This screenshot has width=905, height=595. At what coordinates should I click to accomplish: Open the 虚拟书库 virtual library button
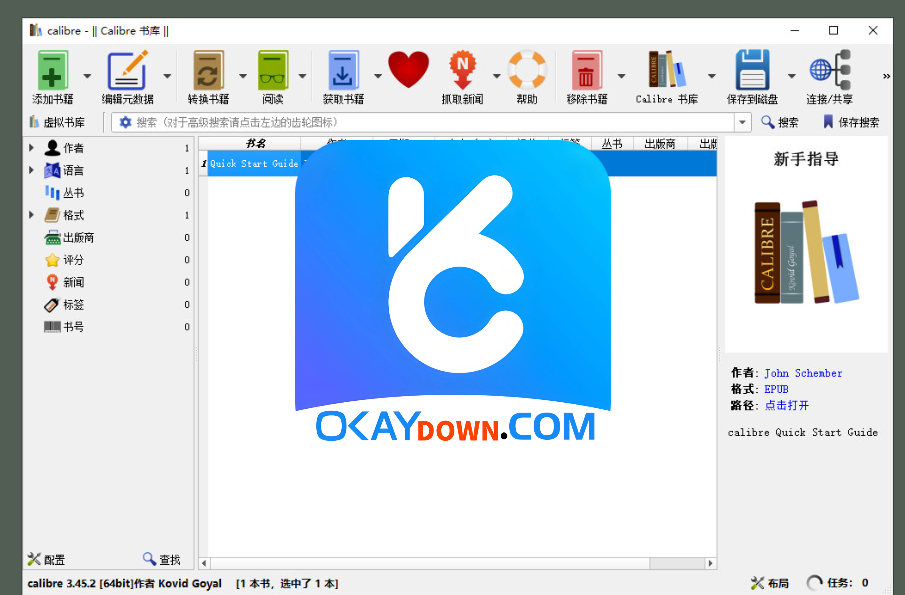57,122
